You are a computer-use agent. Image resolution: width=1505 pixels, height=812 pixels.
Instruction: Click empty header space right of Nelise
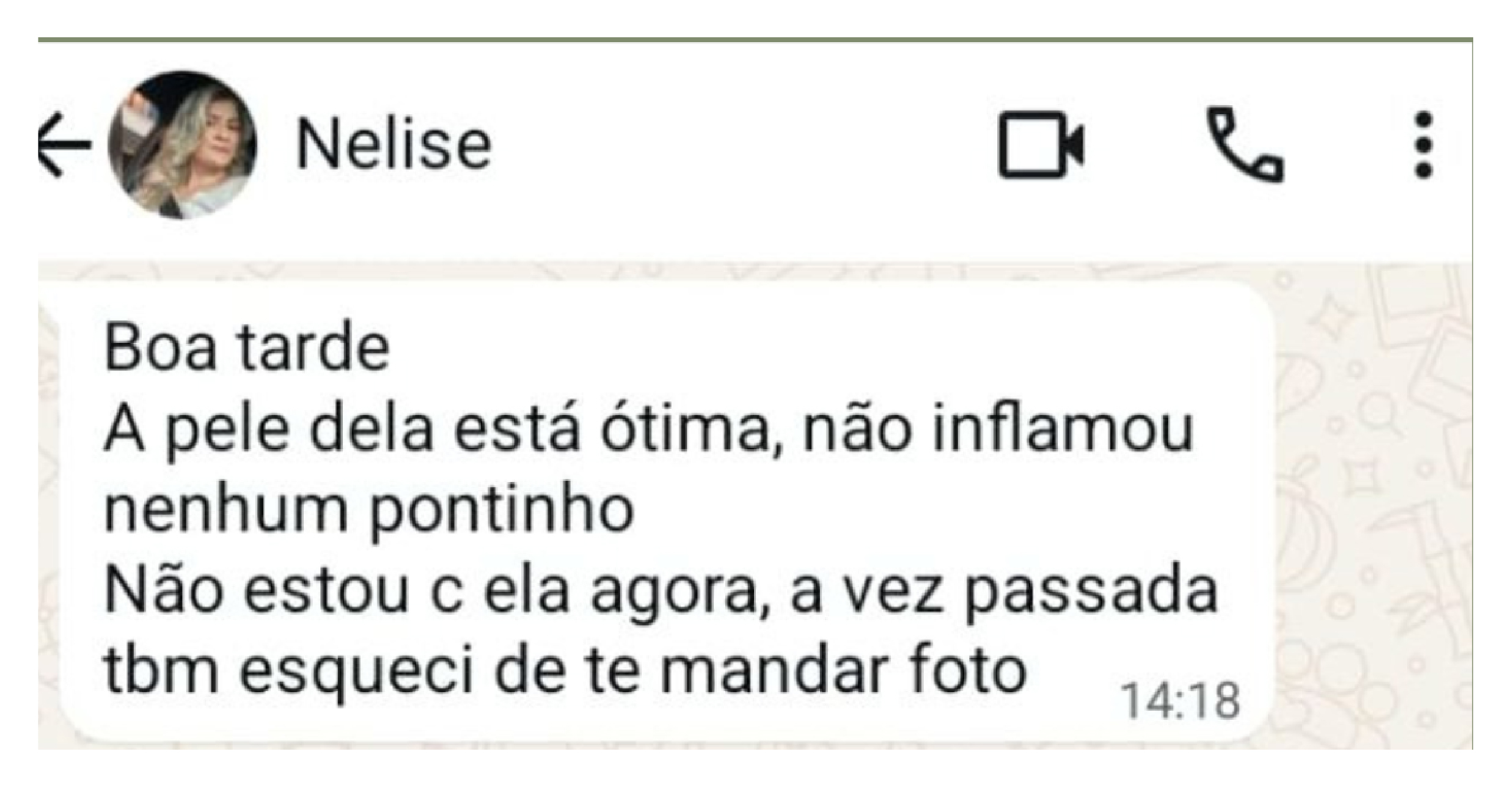tap(733, 145)
